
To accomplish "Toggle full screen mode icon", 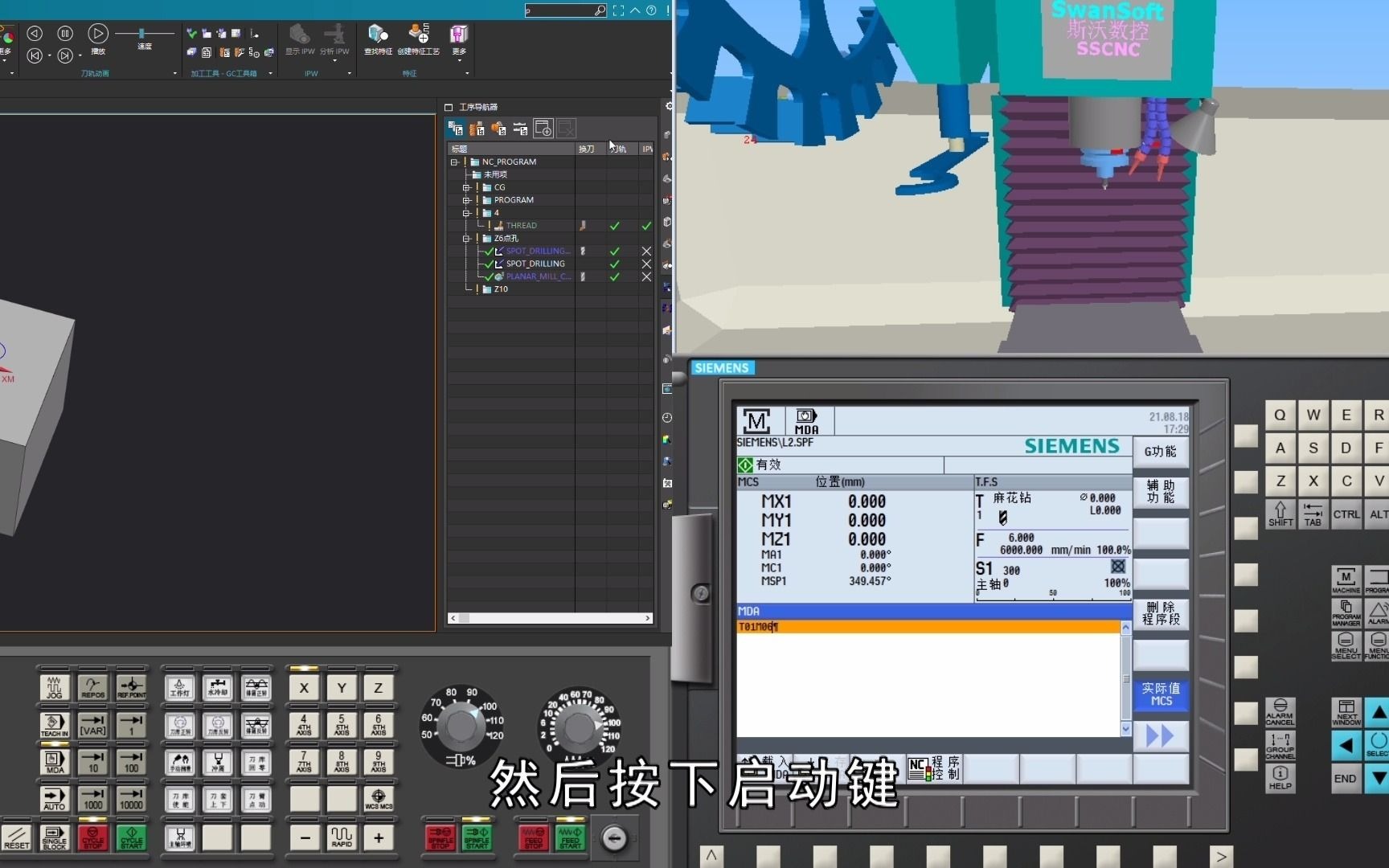I will coord(618,10).
